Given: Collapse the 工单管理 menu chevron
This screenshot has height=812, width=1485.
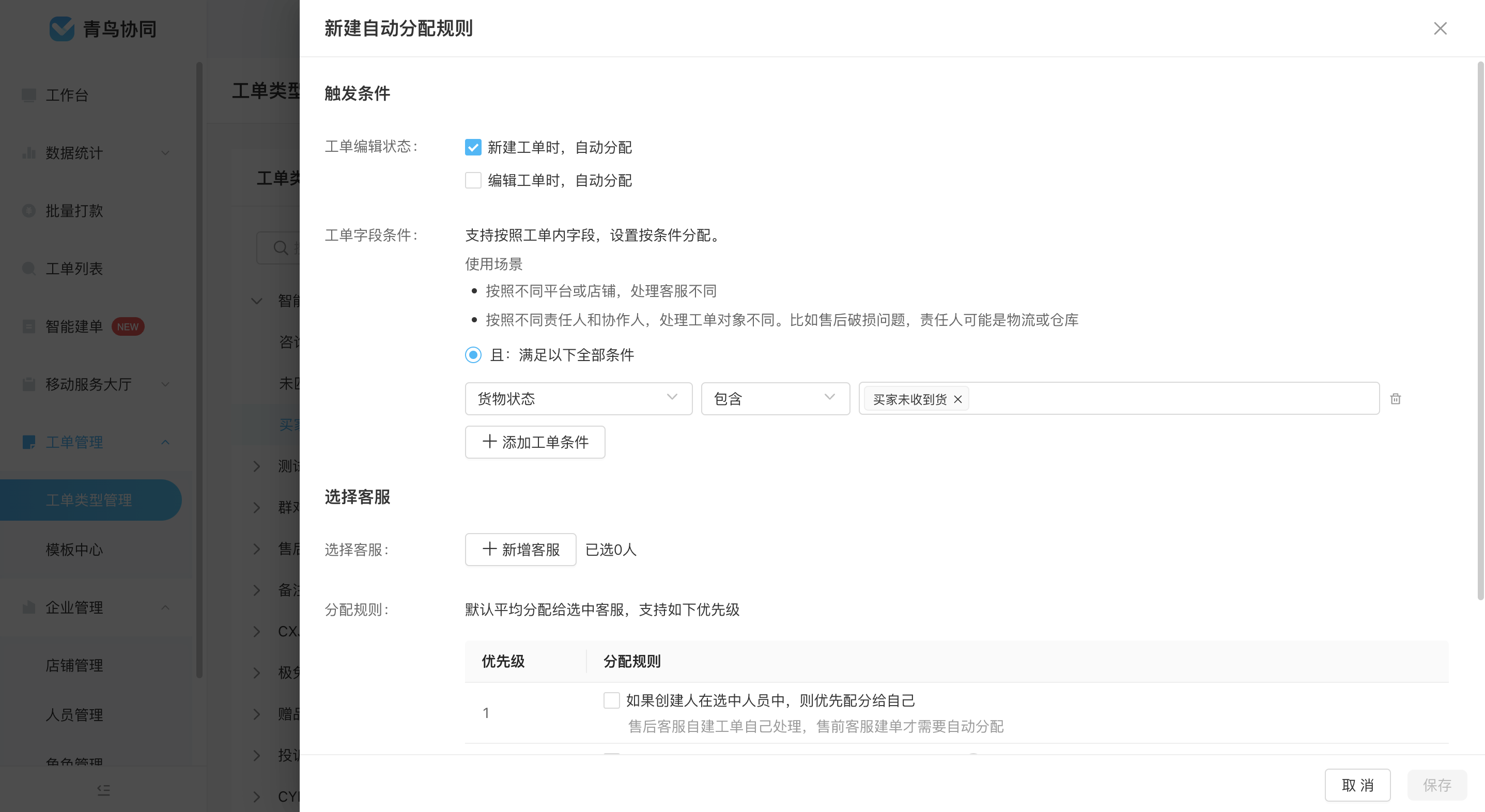Looking at the screenshot, I should [165, 442].
